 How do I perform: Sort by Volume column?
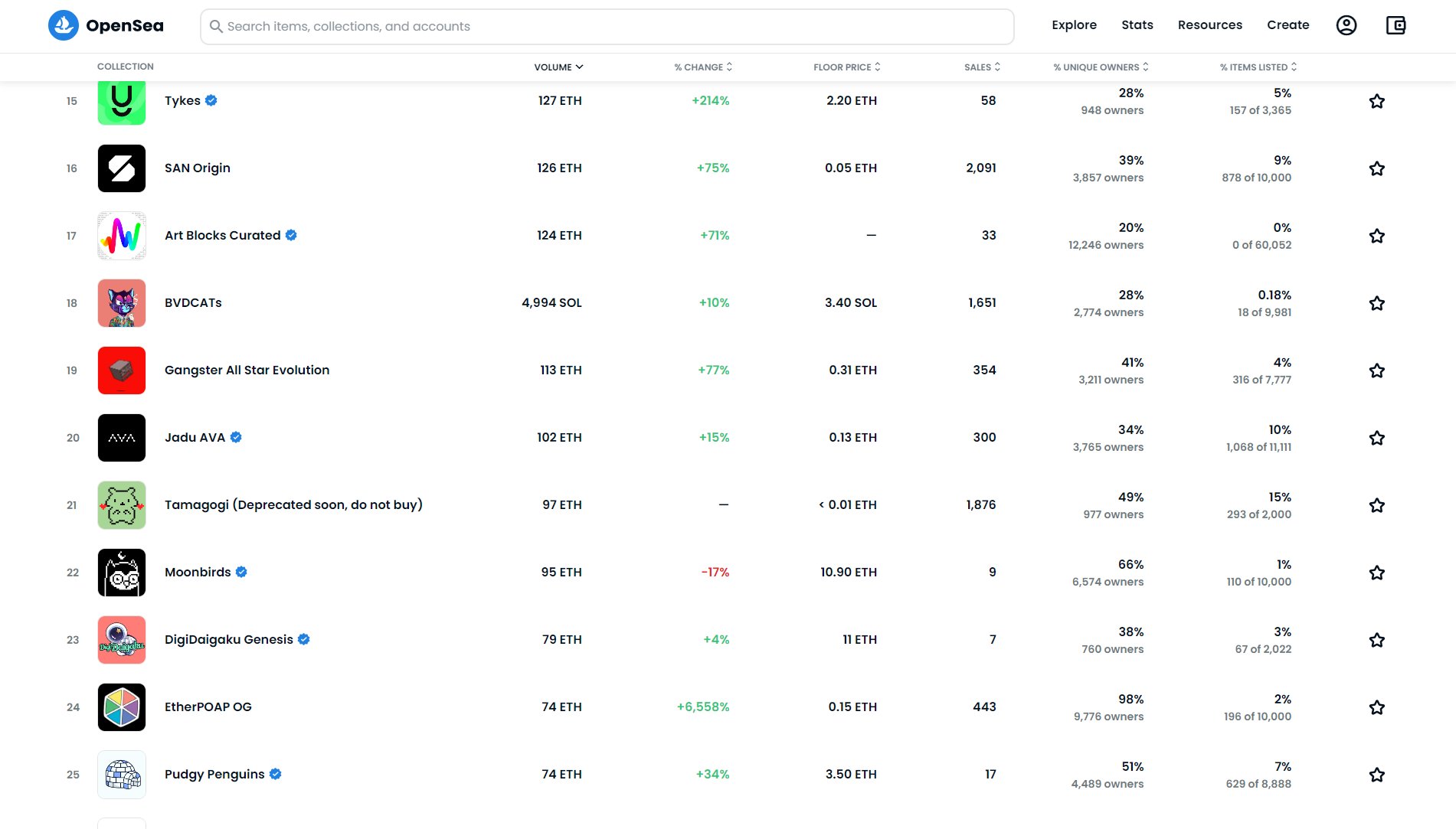558,67
